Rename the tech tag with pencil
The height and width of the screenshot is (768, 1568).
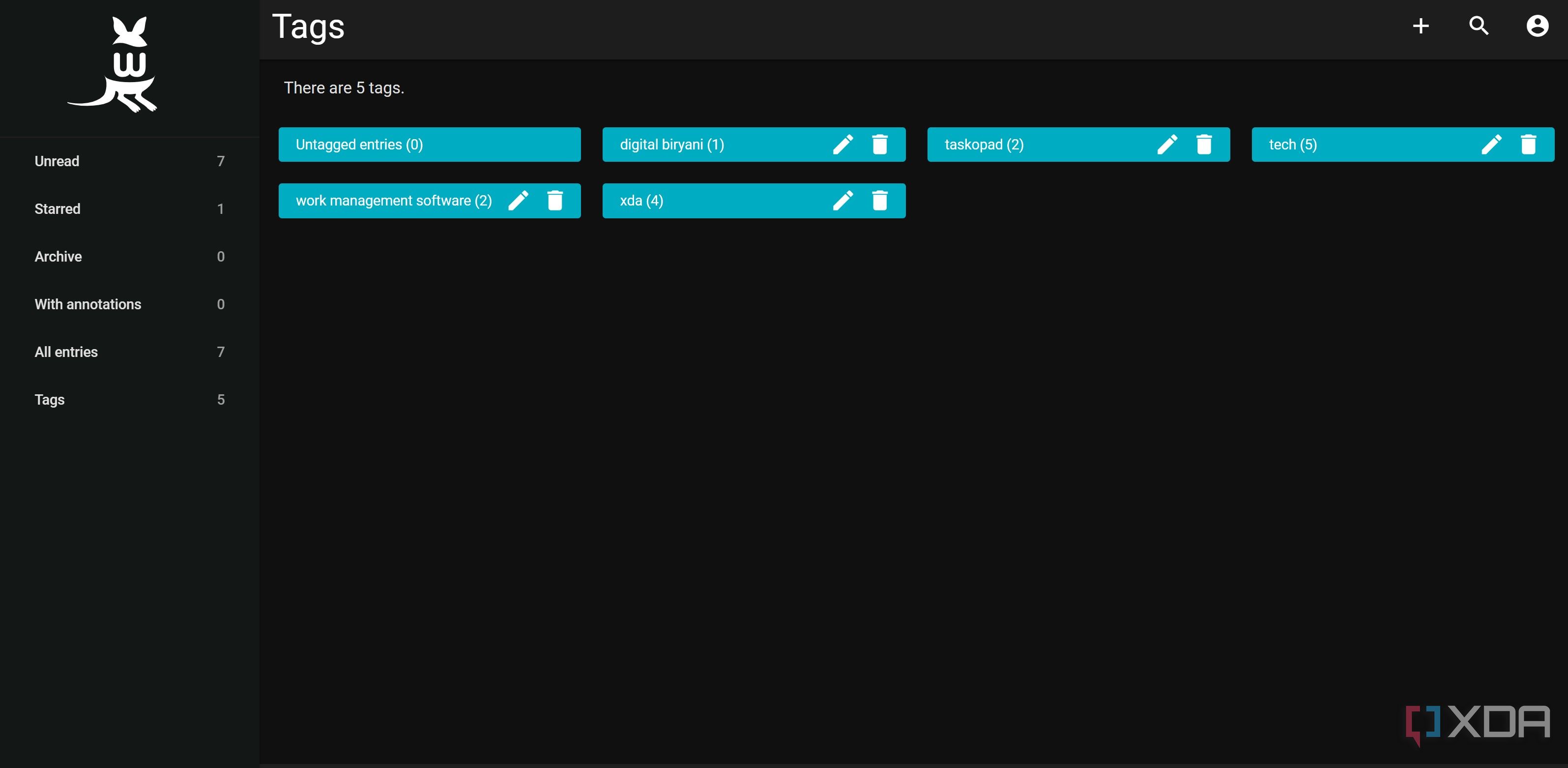[x=1491, y=145]
